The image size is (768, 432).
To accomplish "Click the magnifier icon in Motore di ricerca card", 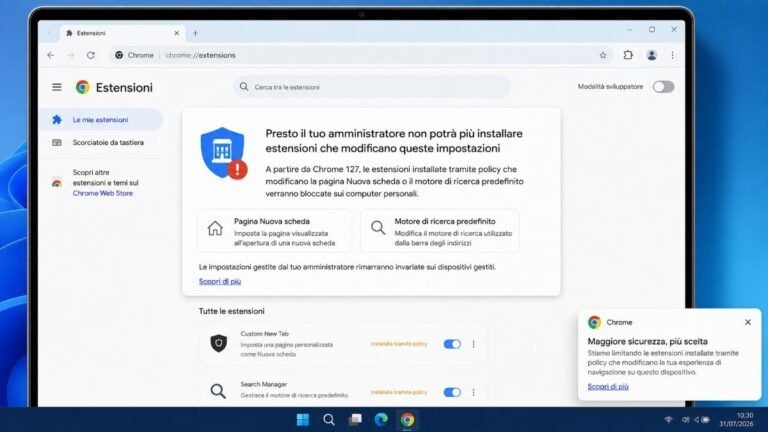I will pos(378,228).
